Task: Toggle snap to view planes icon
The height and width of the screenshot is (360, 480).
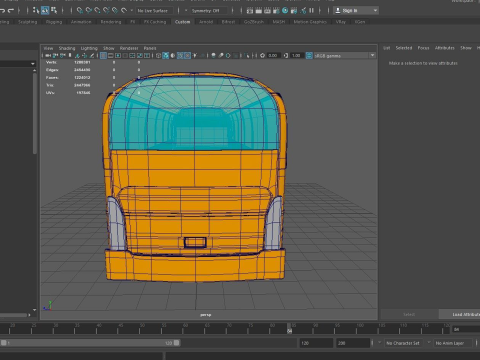Action: (115, 11)
